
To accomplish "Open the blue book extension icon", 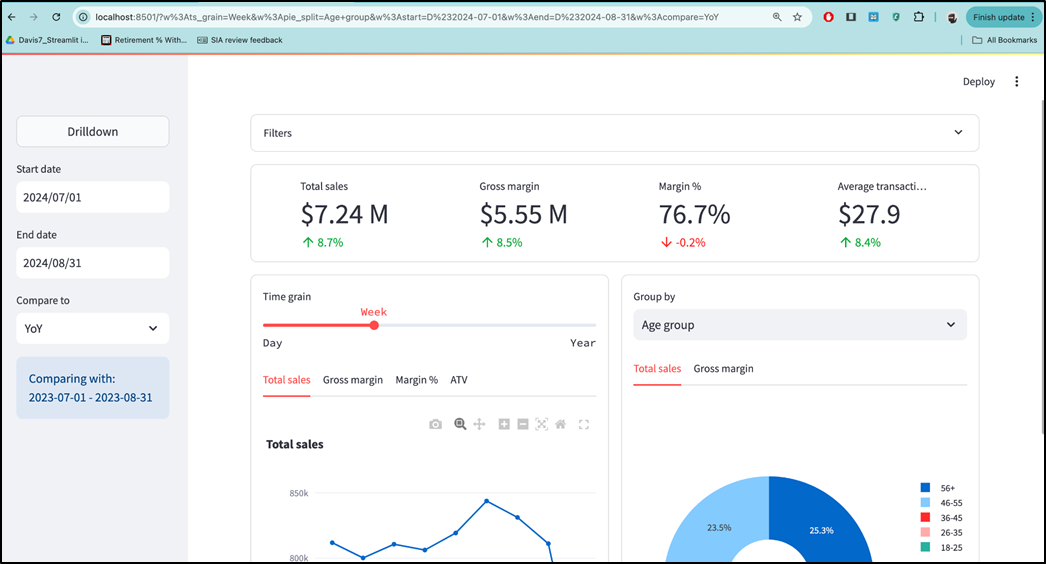I will tap(873, 17).
